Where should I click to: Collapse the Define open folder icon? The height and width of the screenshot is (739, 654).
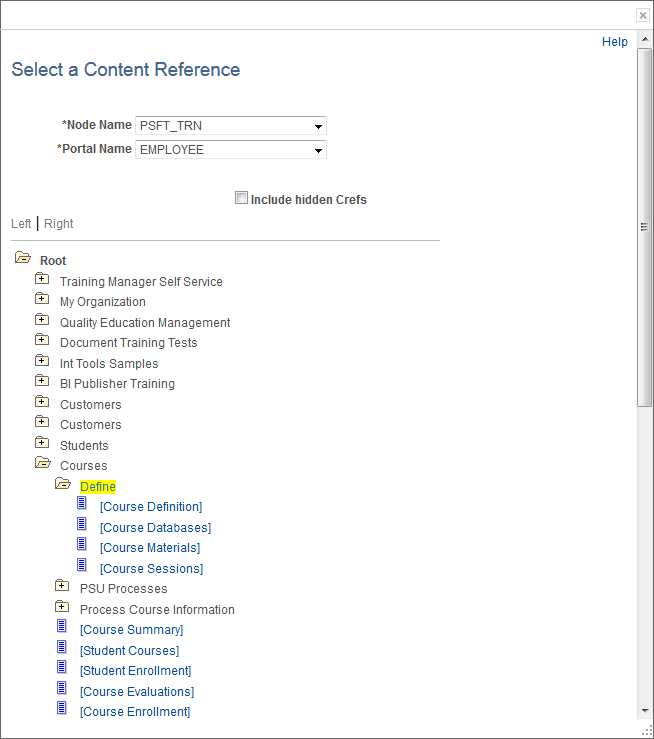[63, 484]
